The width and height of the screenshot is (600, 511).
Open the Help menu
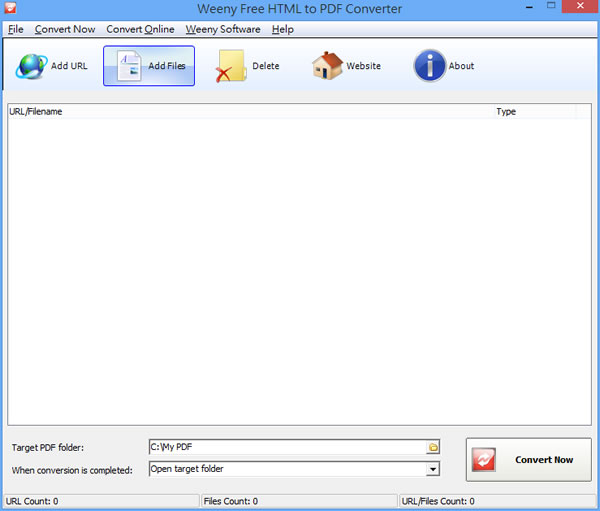click(283, 29)
